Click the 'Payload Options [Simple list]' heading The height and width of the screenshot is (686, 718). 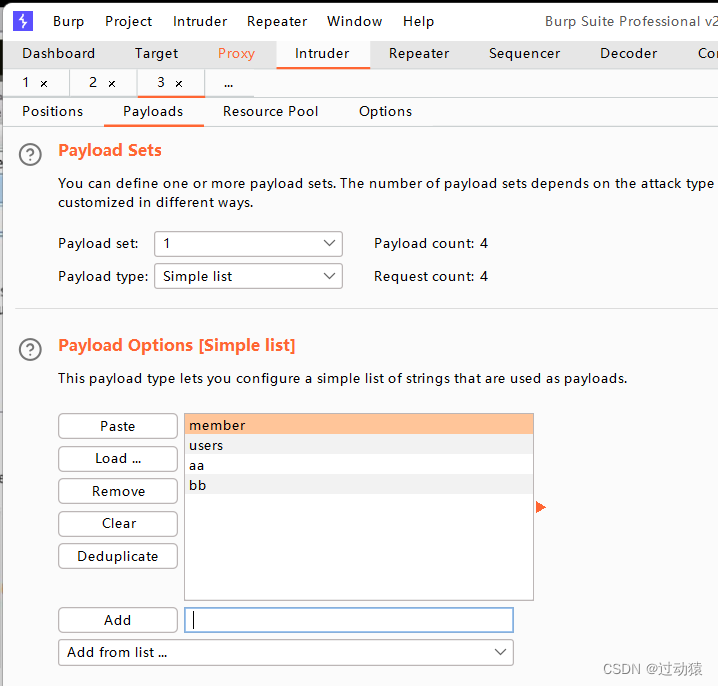(x=177, y=345)
